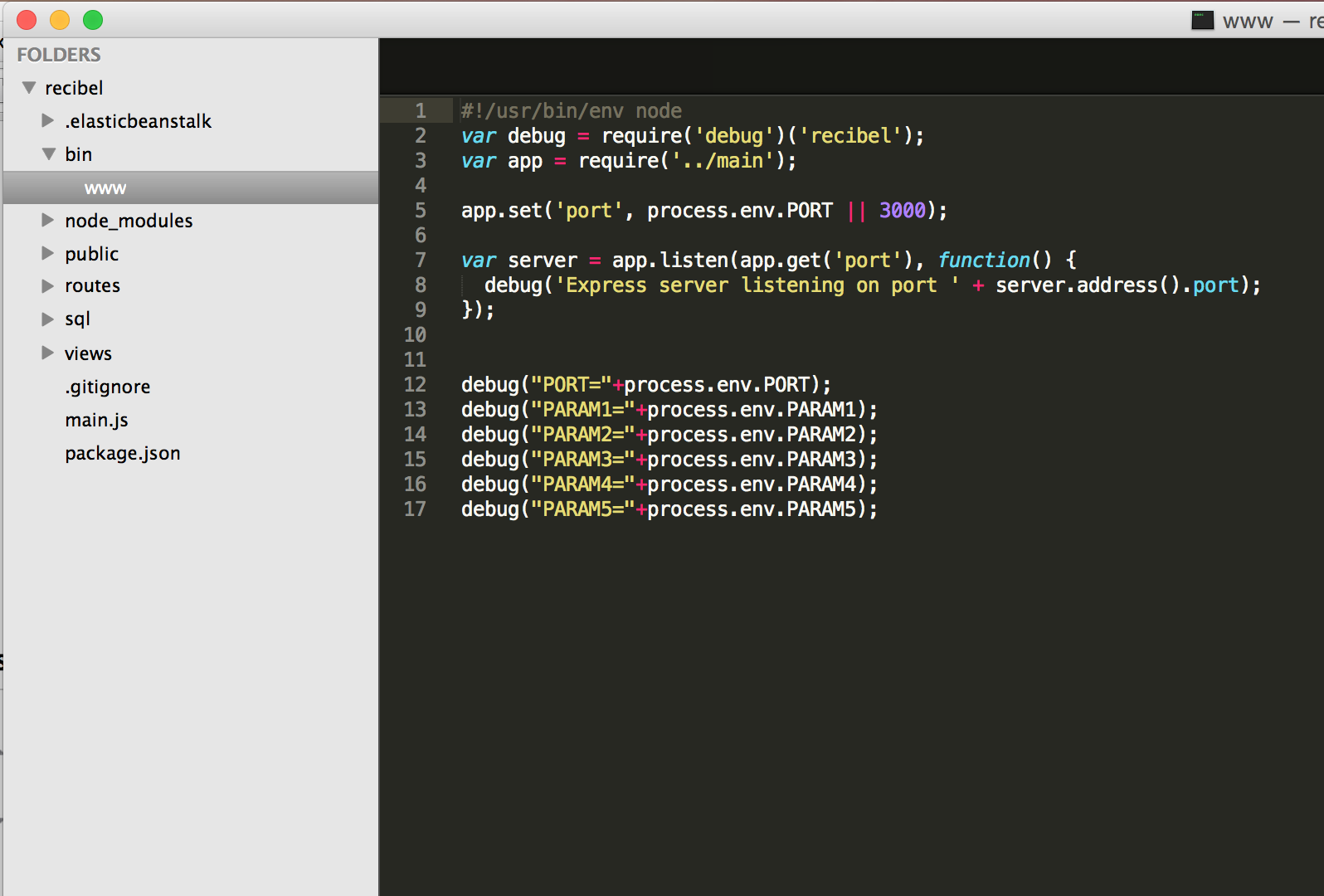This screenshot has width=1324, height=896.
Task: Select the recibel folder name
Action: point(74,88)
